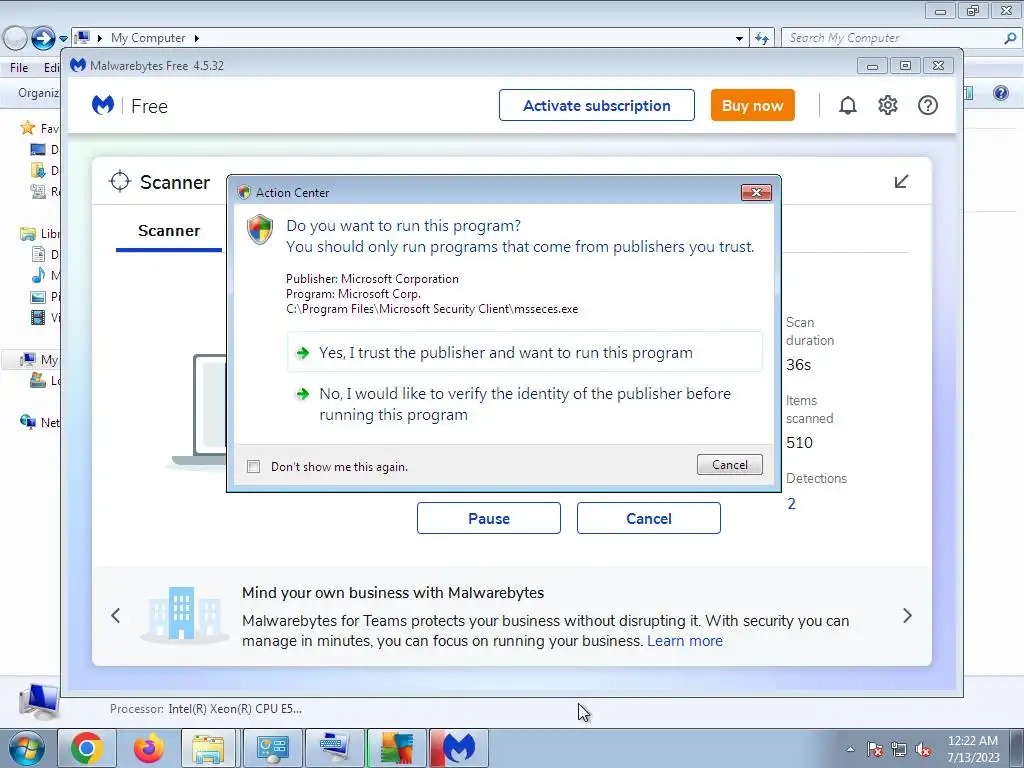
Task: Click the Buy now button
Action: point(752,105)
